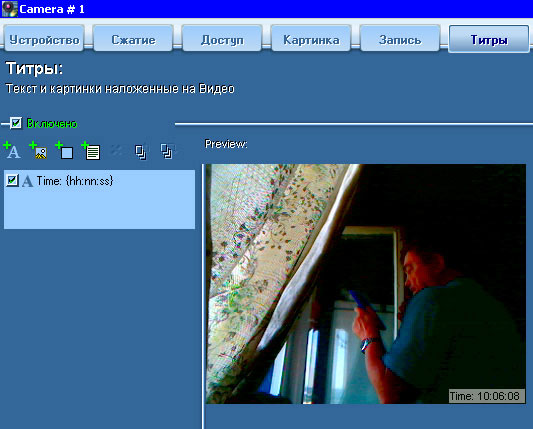Click the text-type A icon in overlay row
The height and width of the screenshot is (429, 533).
(27, 181)
